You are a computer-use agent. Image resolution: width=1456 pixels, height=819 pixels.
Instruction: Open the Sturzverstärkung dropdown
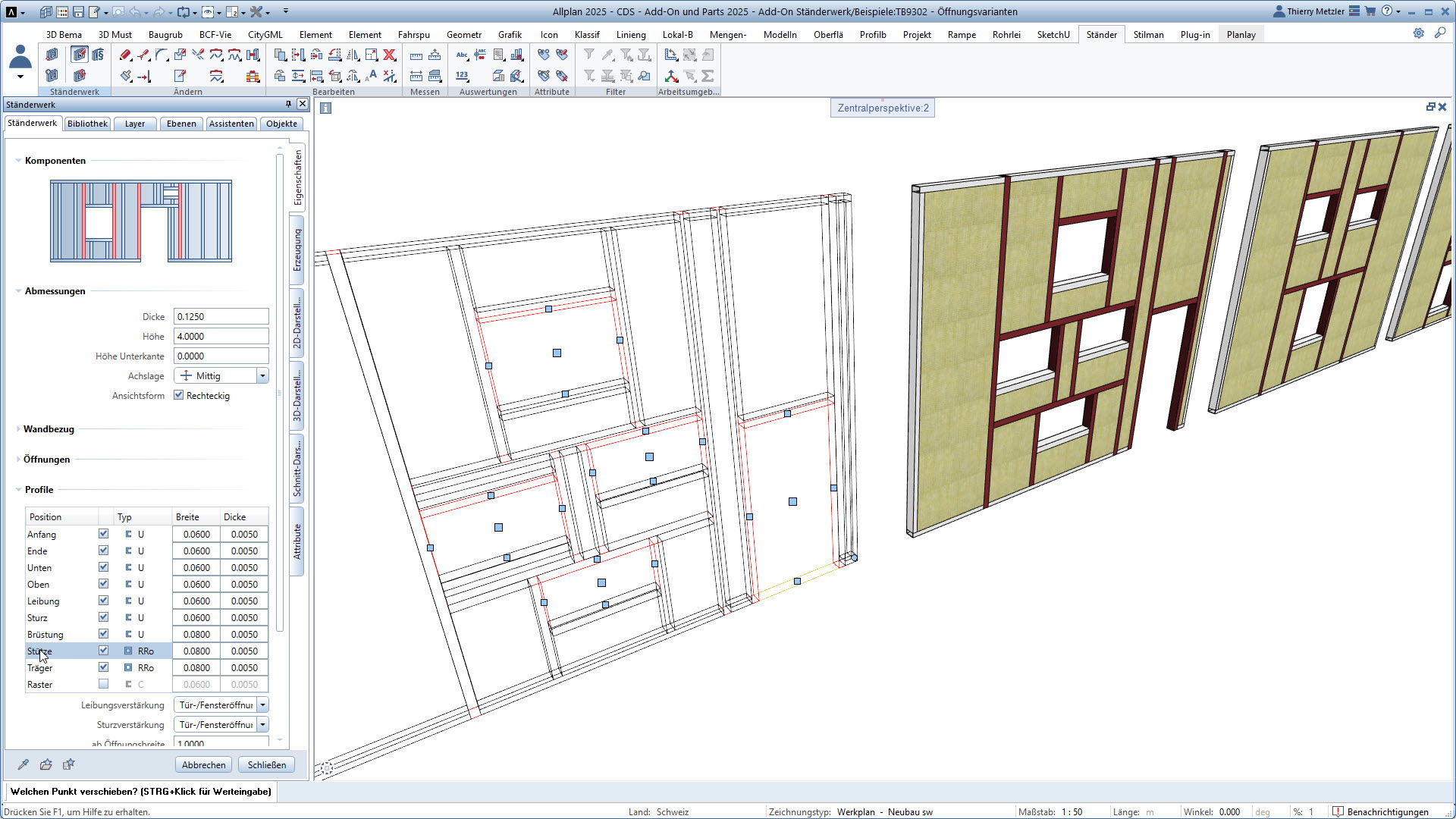[262, 725]
